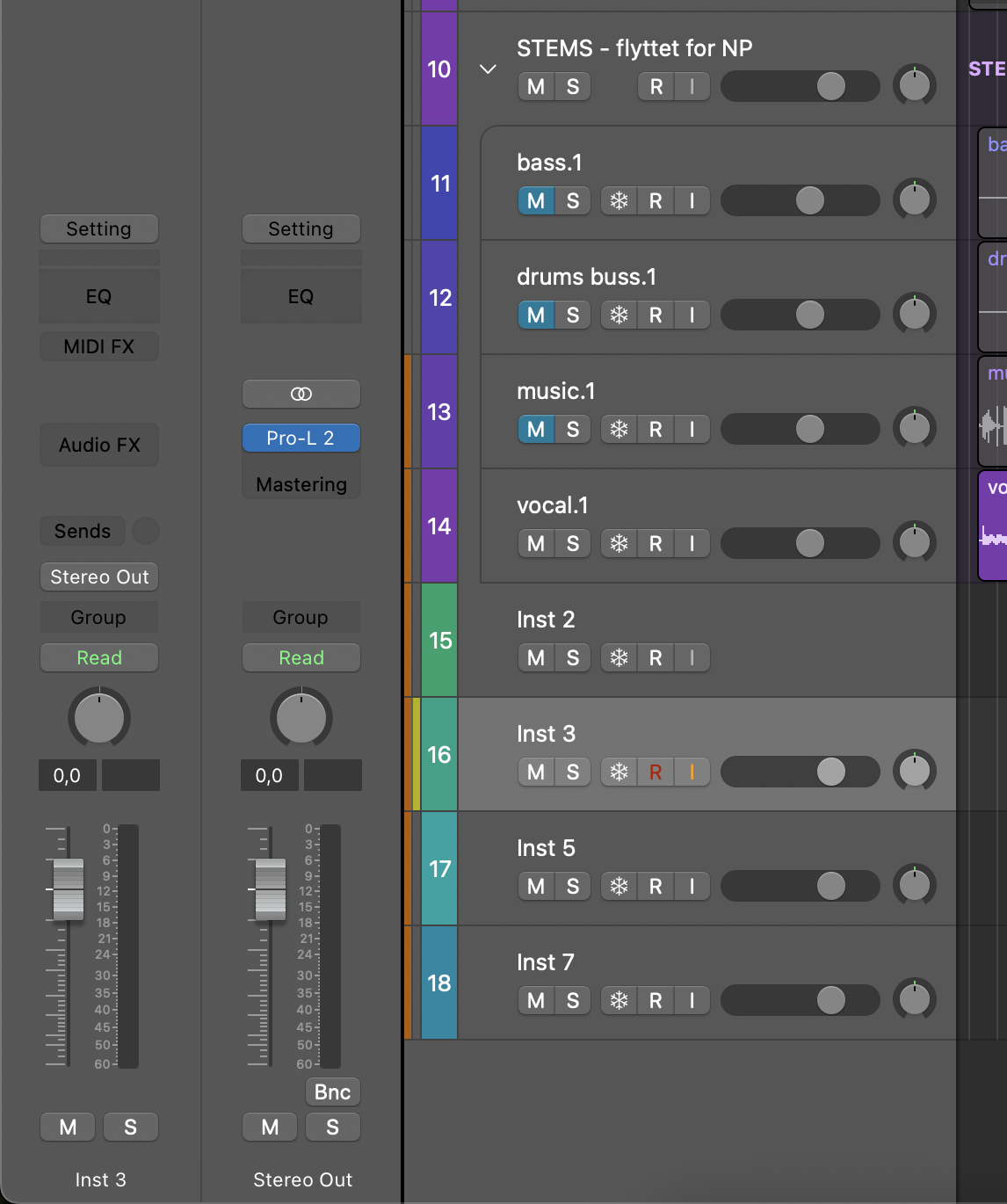This screenshot has height=1204, width=1007.
Task: Click pan knob on Inst 3 track header
Action: [915, 772]
